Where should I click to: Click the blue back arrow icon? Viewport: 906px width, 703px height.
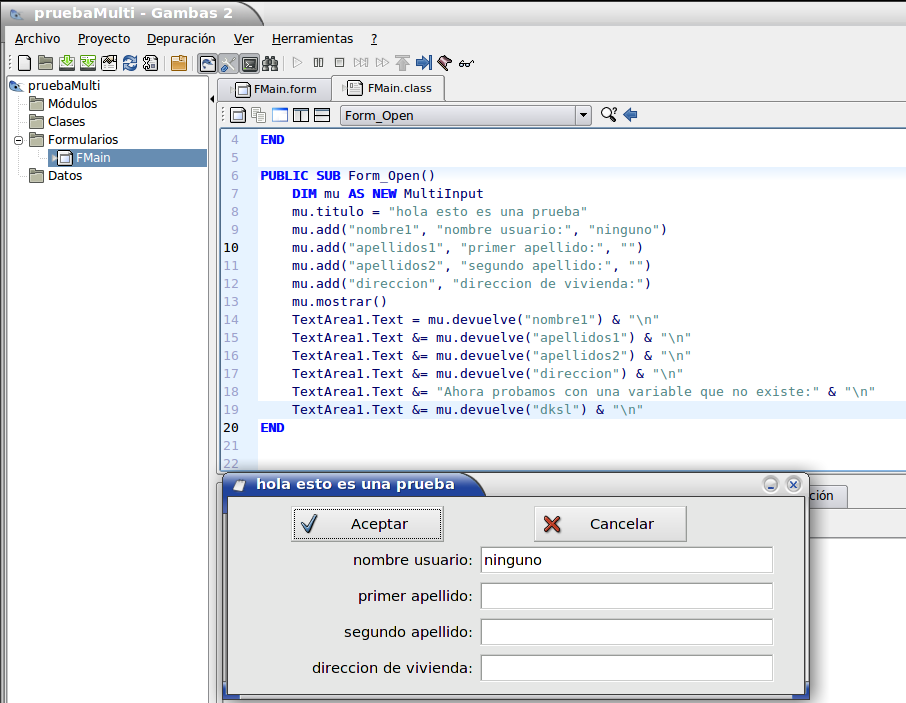point(630,114)
